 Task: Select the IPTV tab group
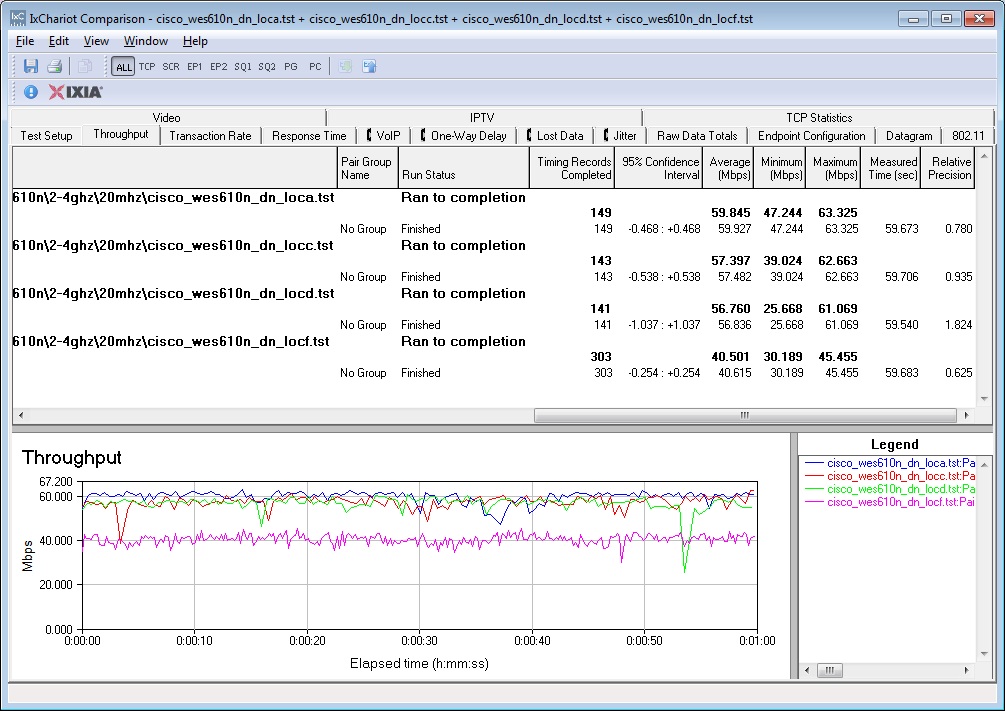click(482, 117)
